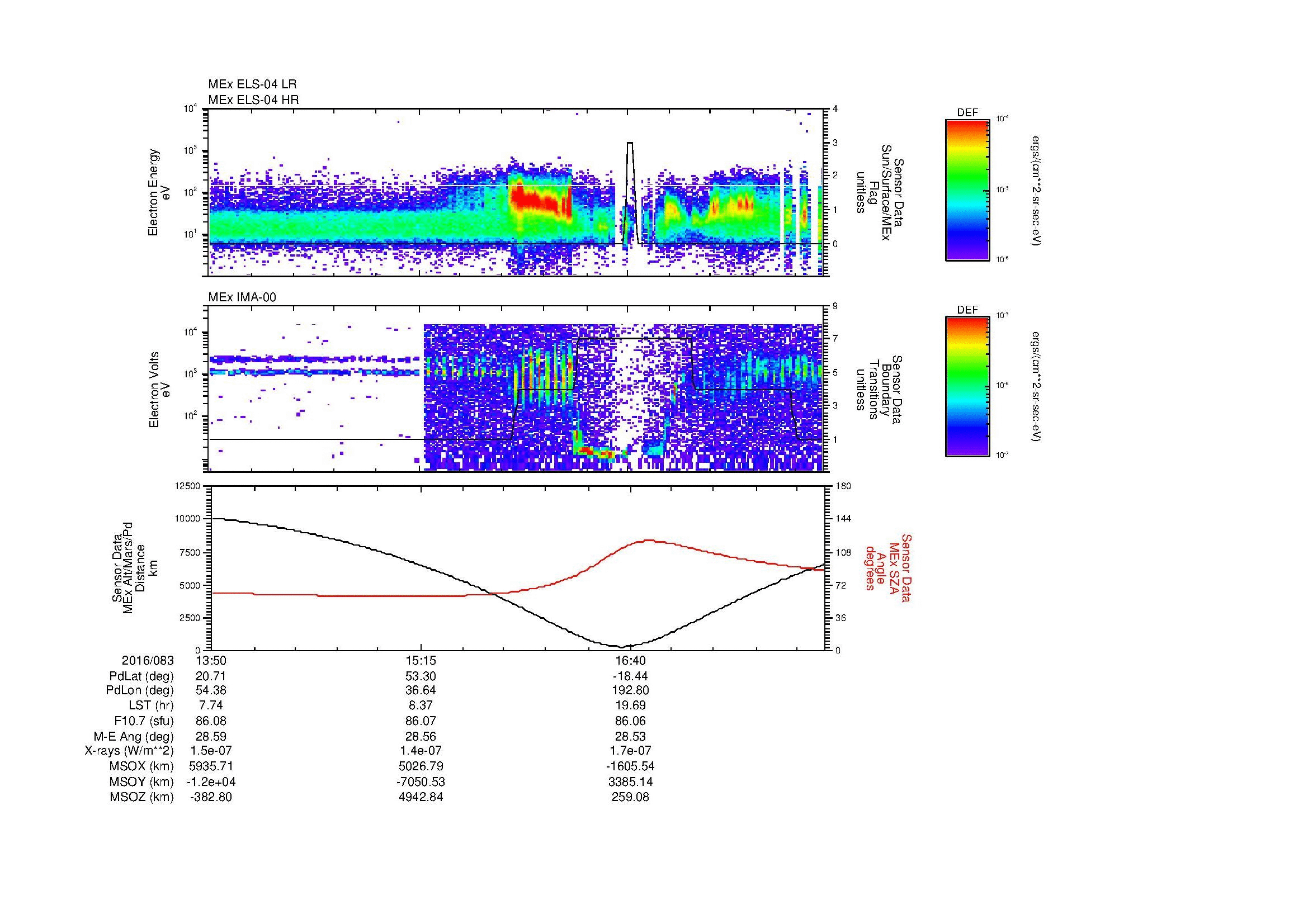Screen dimensions: 1308x924
Task: Select the 'PdLat (deg)' row label
Action: coord(141,676)
